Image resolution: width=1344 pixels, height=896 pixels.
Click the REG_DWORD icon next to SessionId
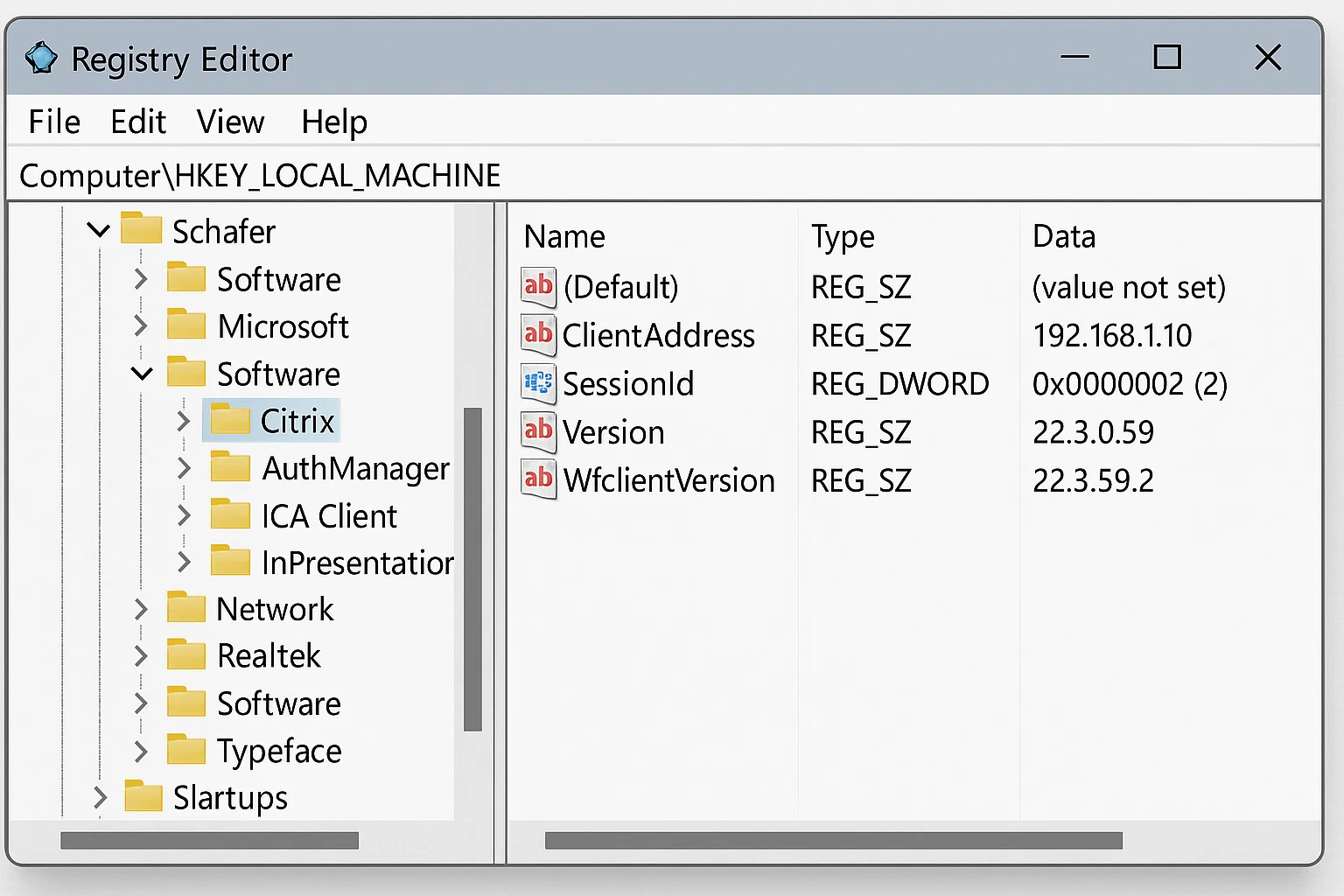(538, 383)
